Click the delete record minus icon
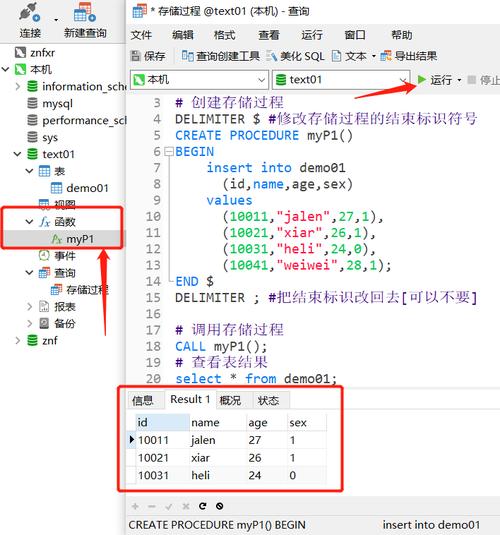The width and height of the screenshot is (500, 535). 152,506
